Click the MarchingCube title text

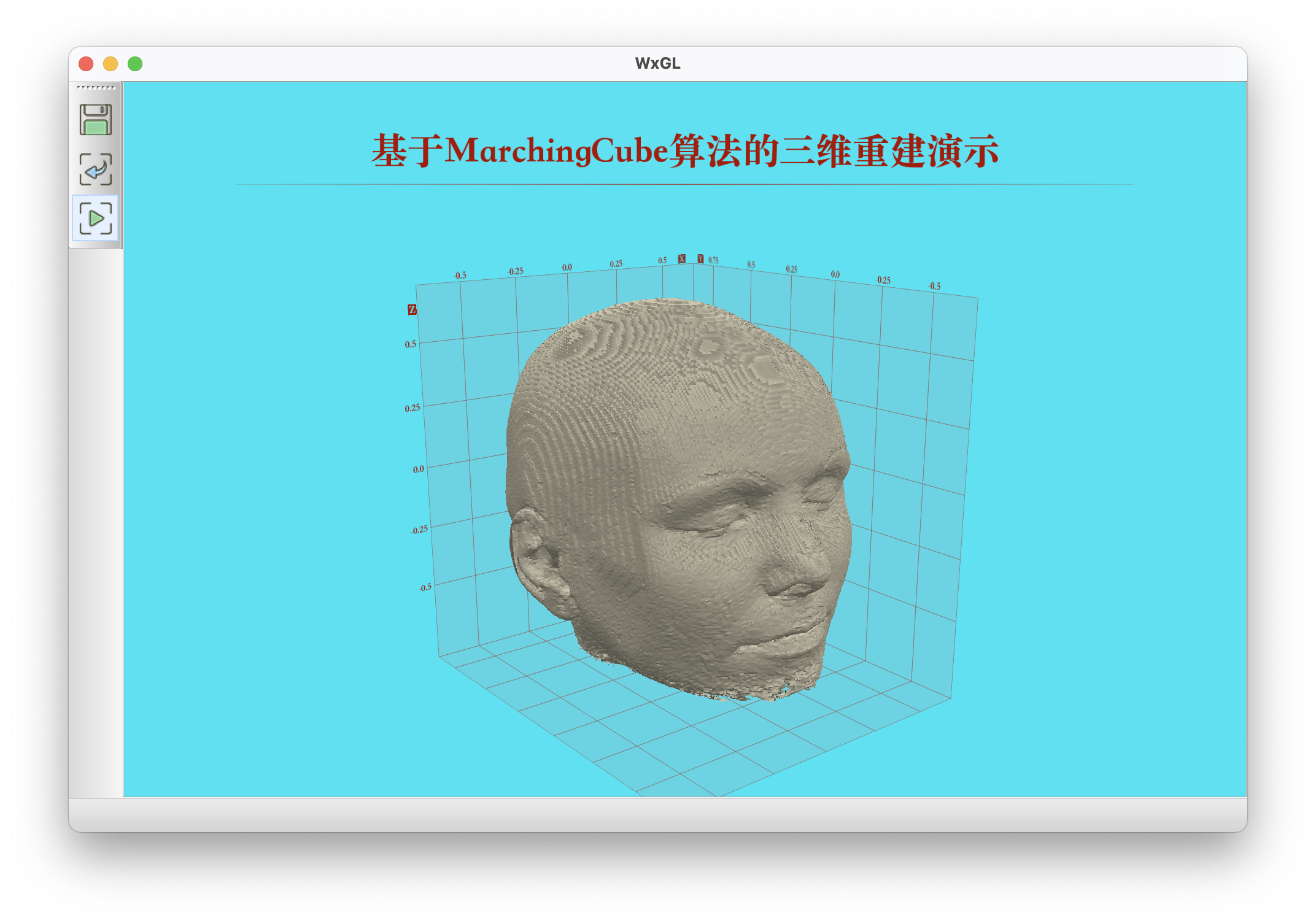point(685,150)
